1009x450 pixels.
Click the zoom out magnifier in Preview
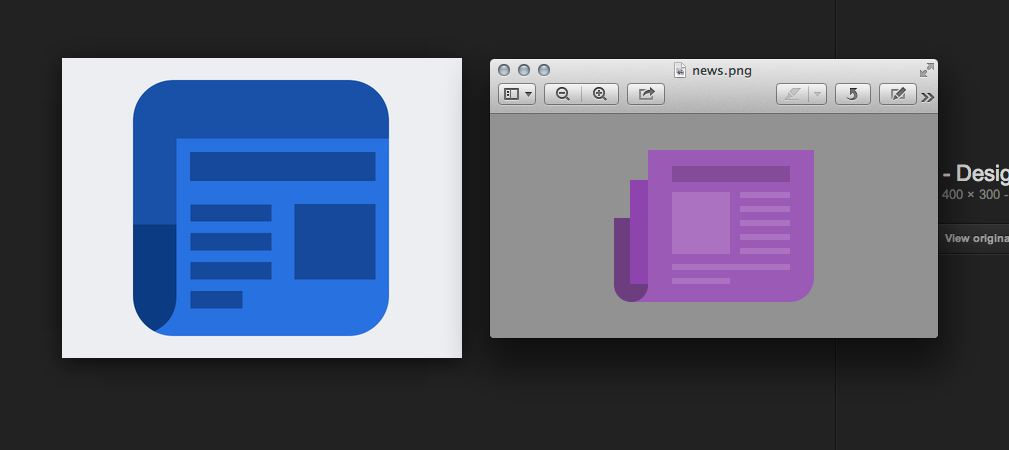[563, 94]
